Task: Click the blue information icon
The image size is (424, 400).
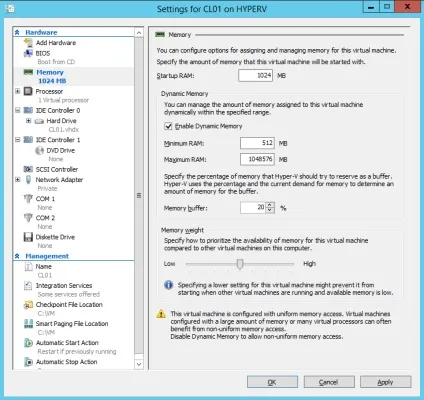Action: point(169,285)
